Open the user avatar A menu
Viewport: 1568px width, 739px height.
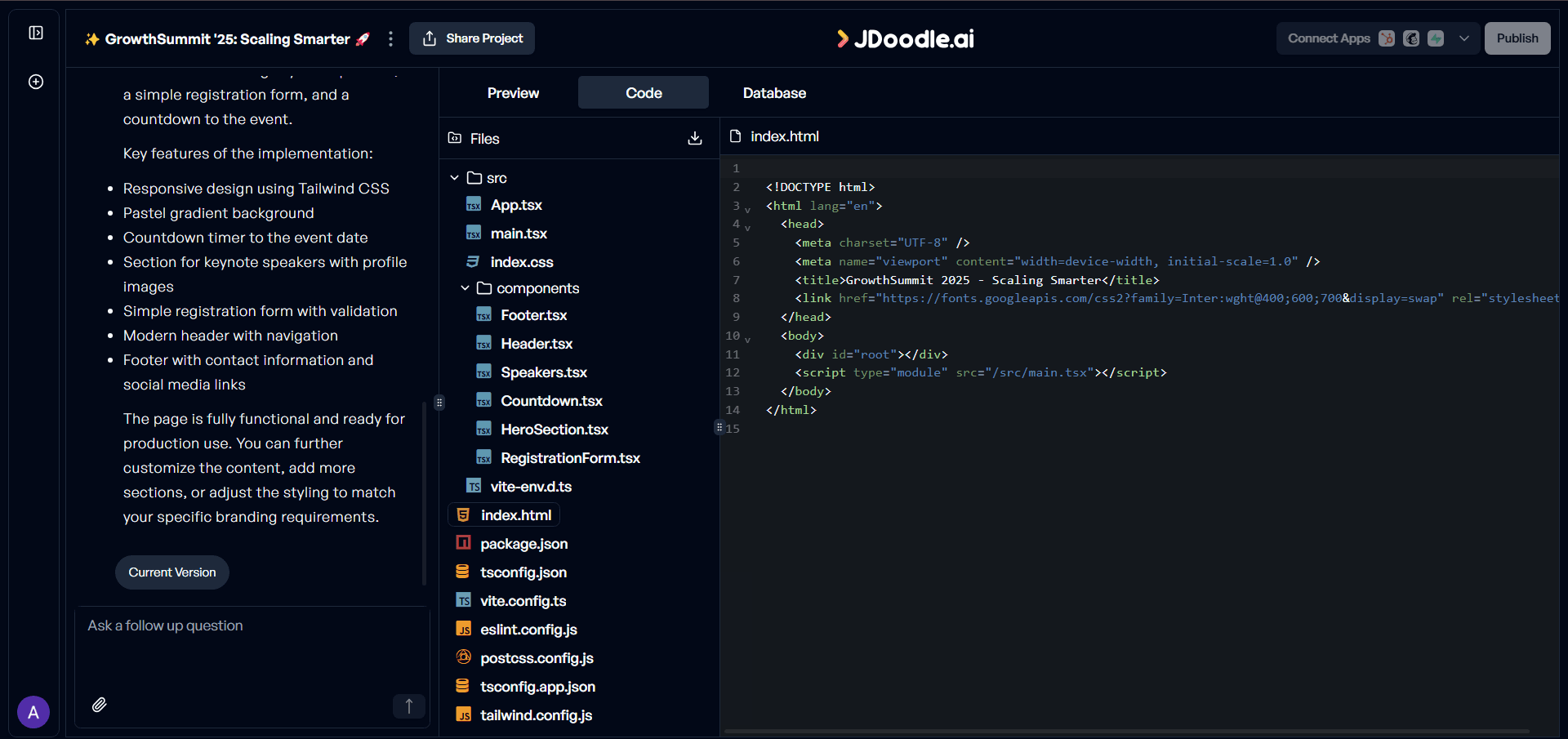point(33,712)
